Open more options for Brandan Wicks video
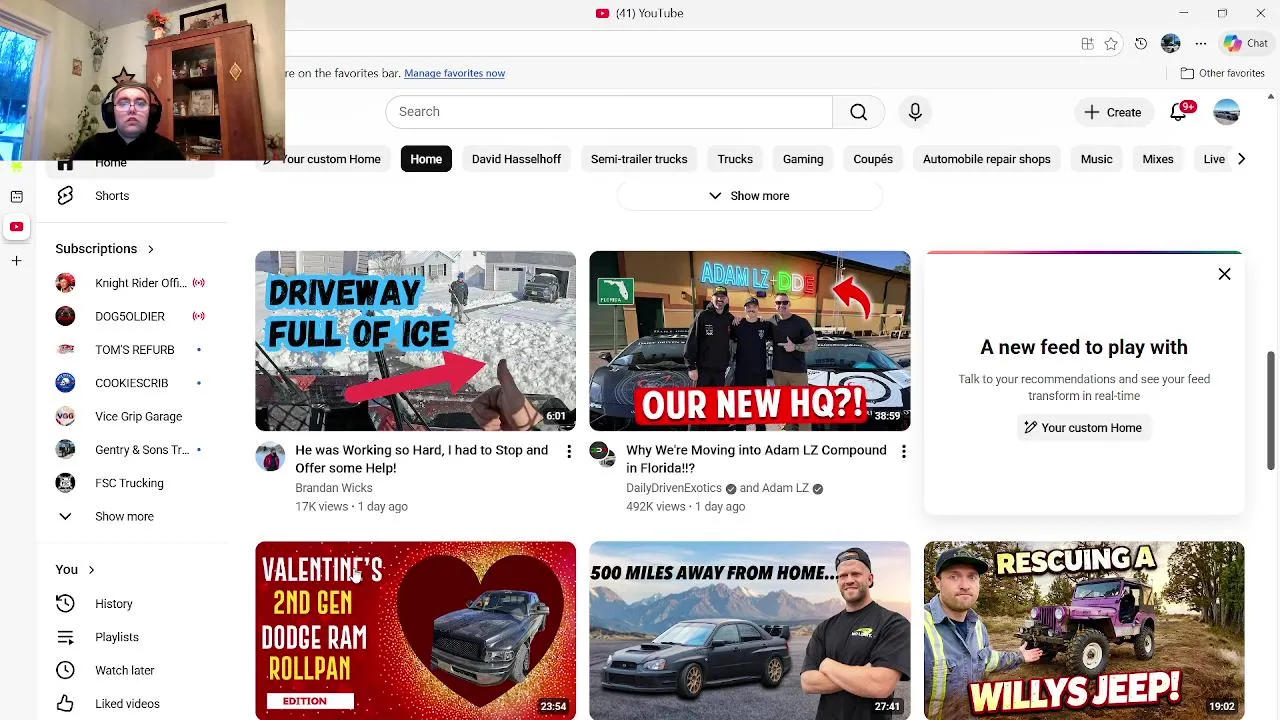The image size is (1280, 720). pos(569,452)
